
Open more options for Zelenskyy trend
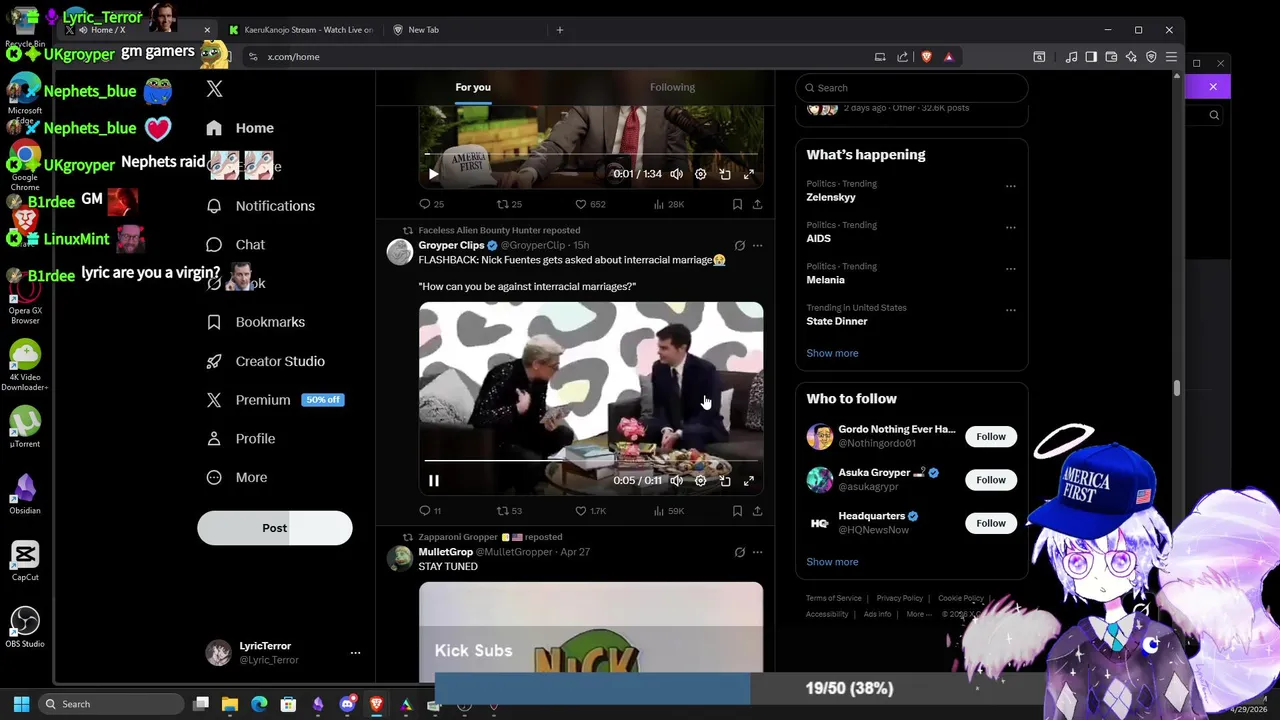[x=1010, y=186]
